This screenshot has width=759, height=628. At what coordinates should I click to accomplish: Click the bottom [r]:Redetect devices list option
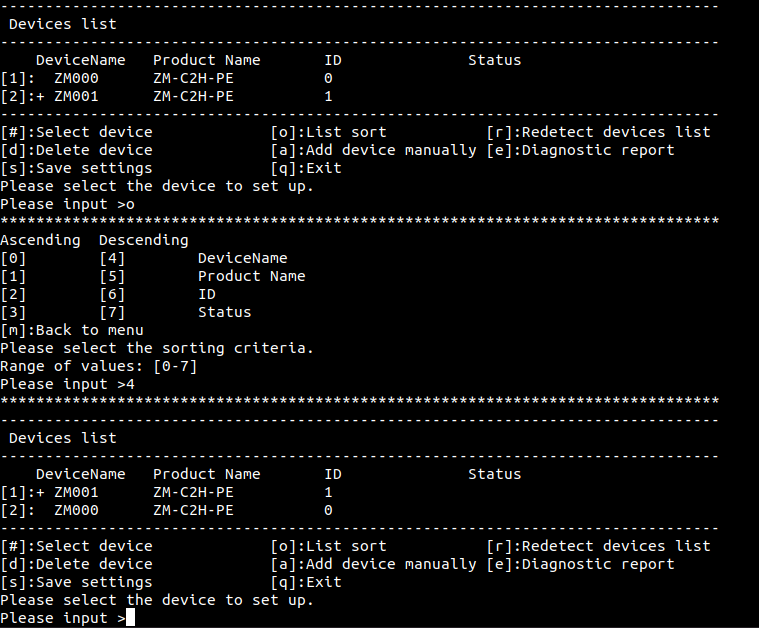click(x=598, y=546)
